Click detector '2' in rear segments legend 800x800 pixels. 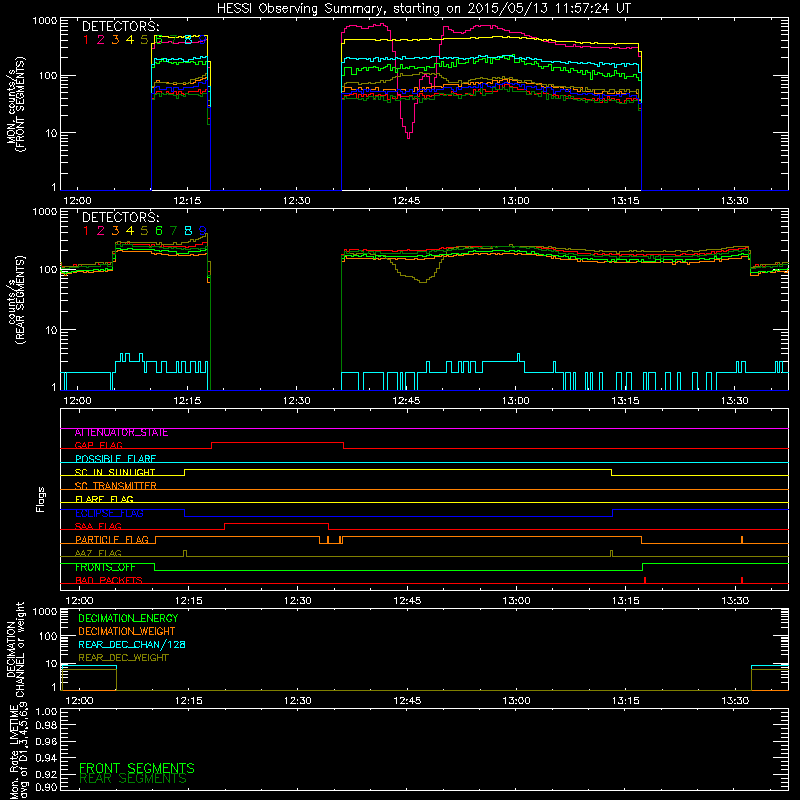pos(101,231)
